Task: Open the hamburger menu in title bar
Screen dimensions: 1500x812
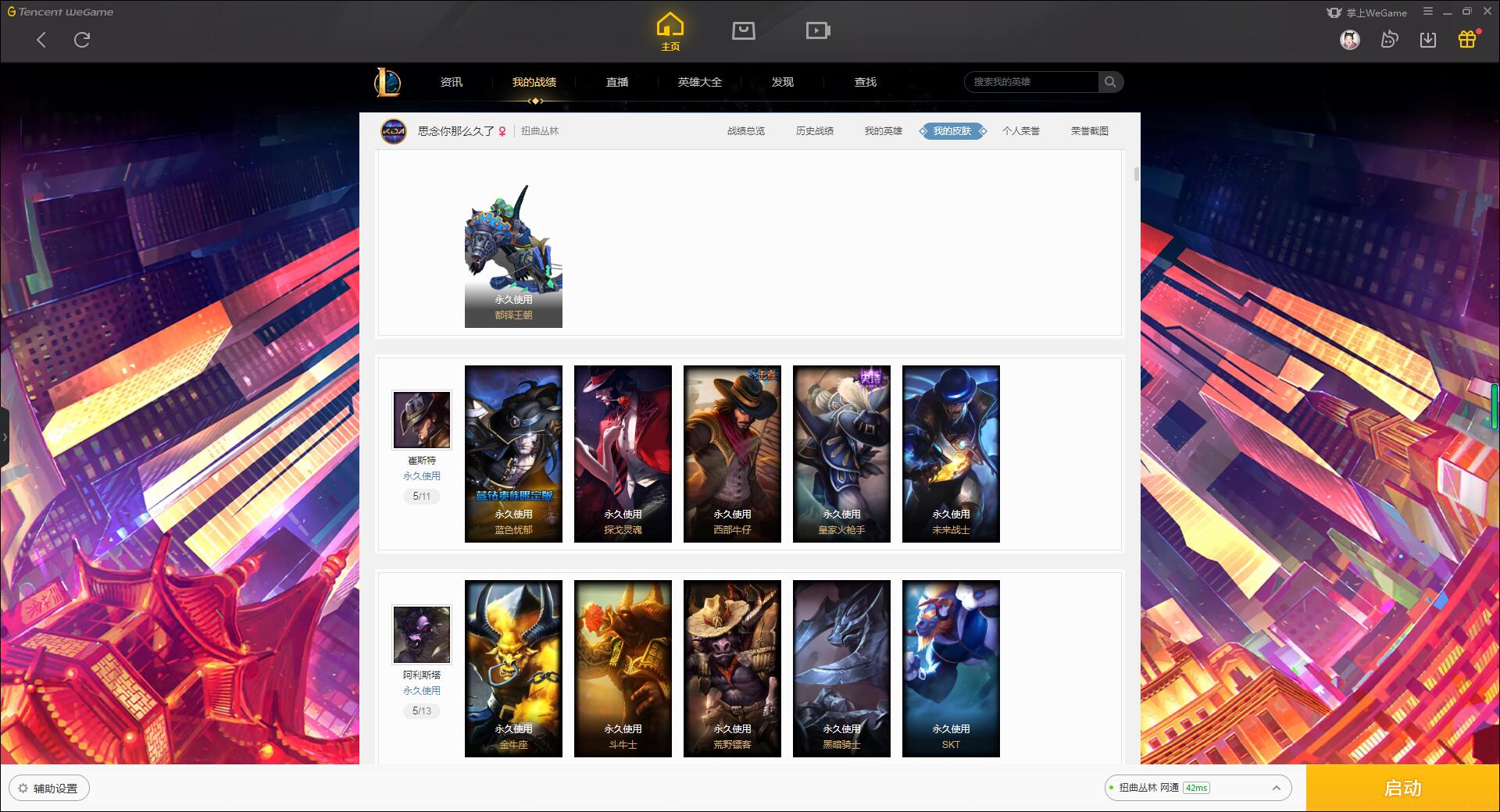Action: (1428, 12)
